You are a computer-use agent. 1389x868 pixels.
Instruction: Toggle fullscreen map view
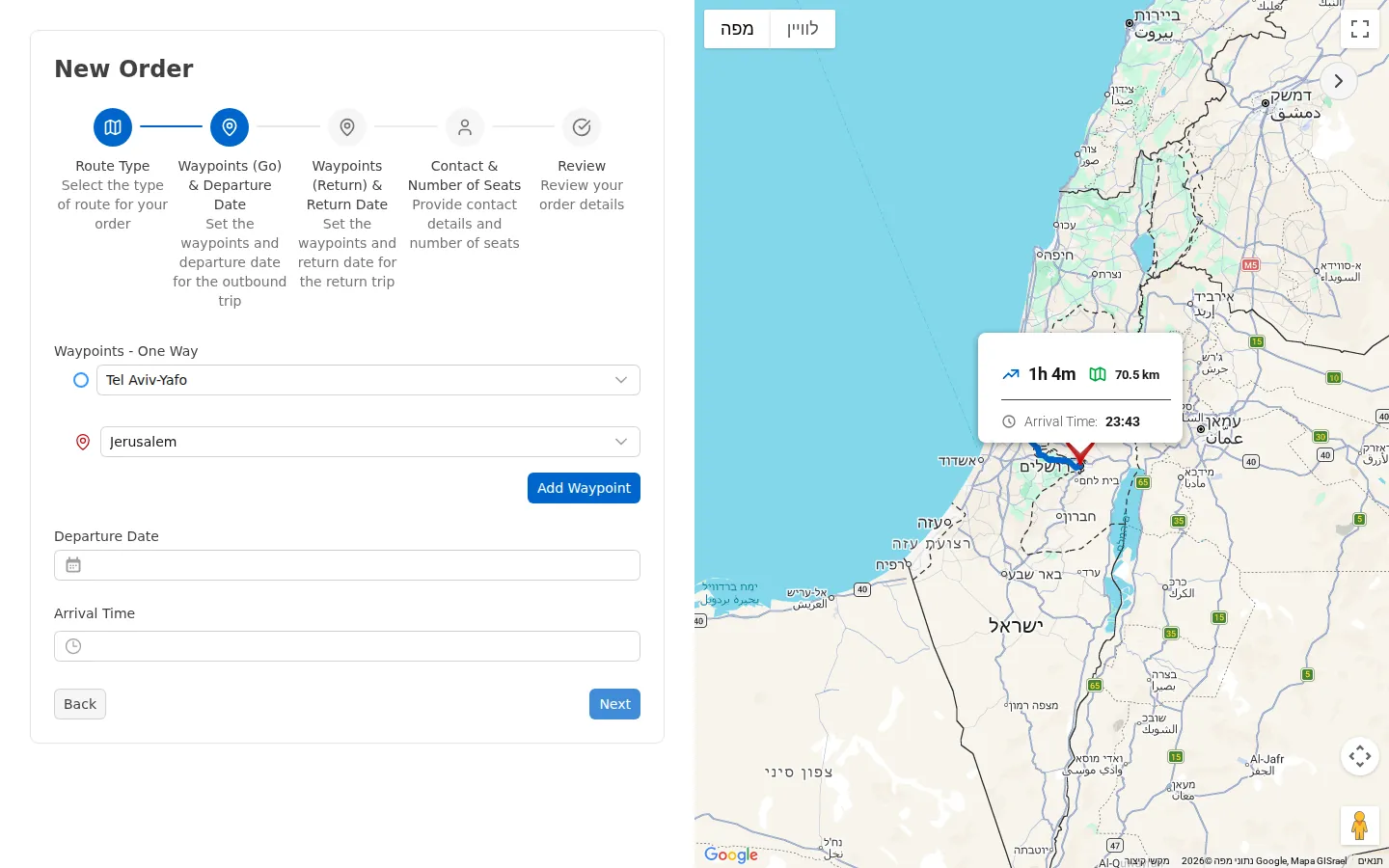(1360, 29)
